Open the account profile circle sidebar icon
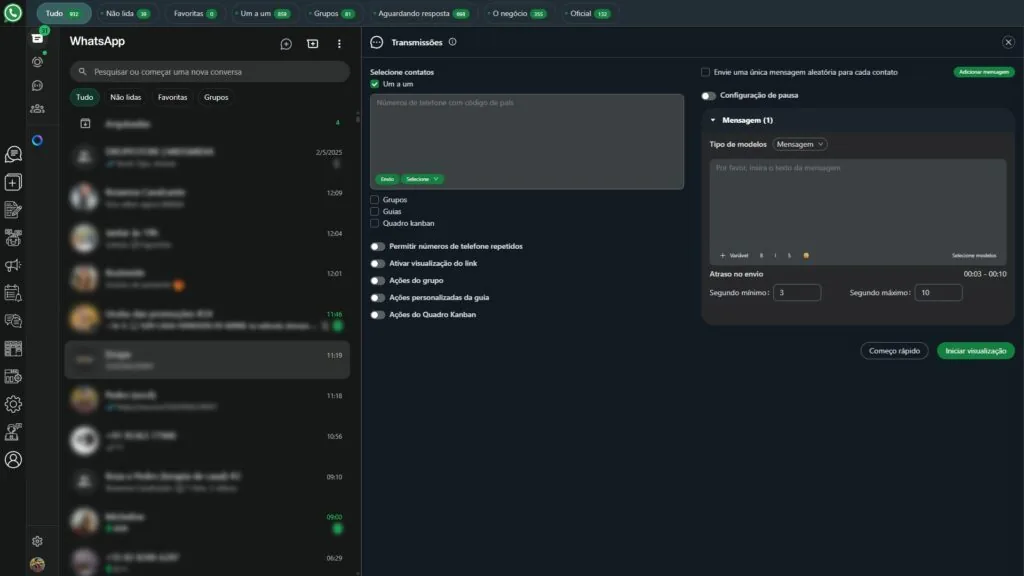Screen dimensions: 1024x576 pos(13,460)
